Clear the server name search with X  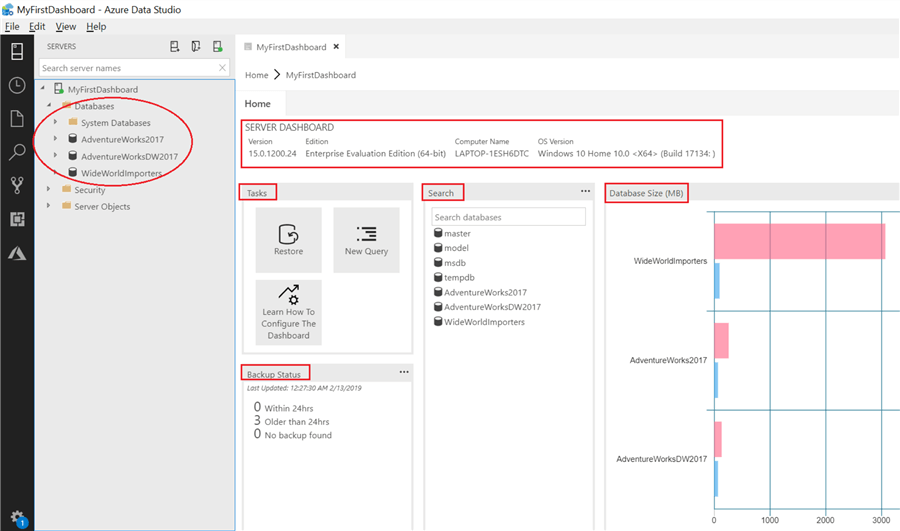click(222, 68)
